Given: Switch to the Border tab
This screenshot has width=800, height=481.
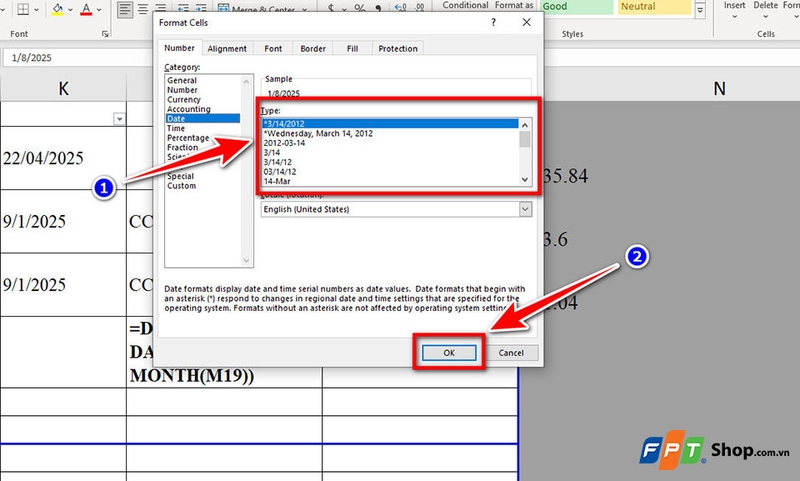Looking at the screenshot, I should 313,48.
